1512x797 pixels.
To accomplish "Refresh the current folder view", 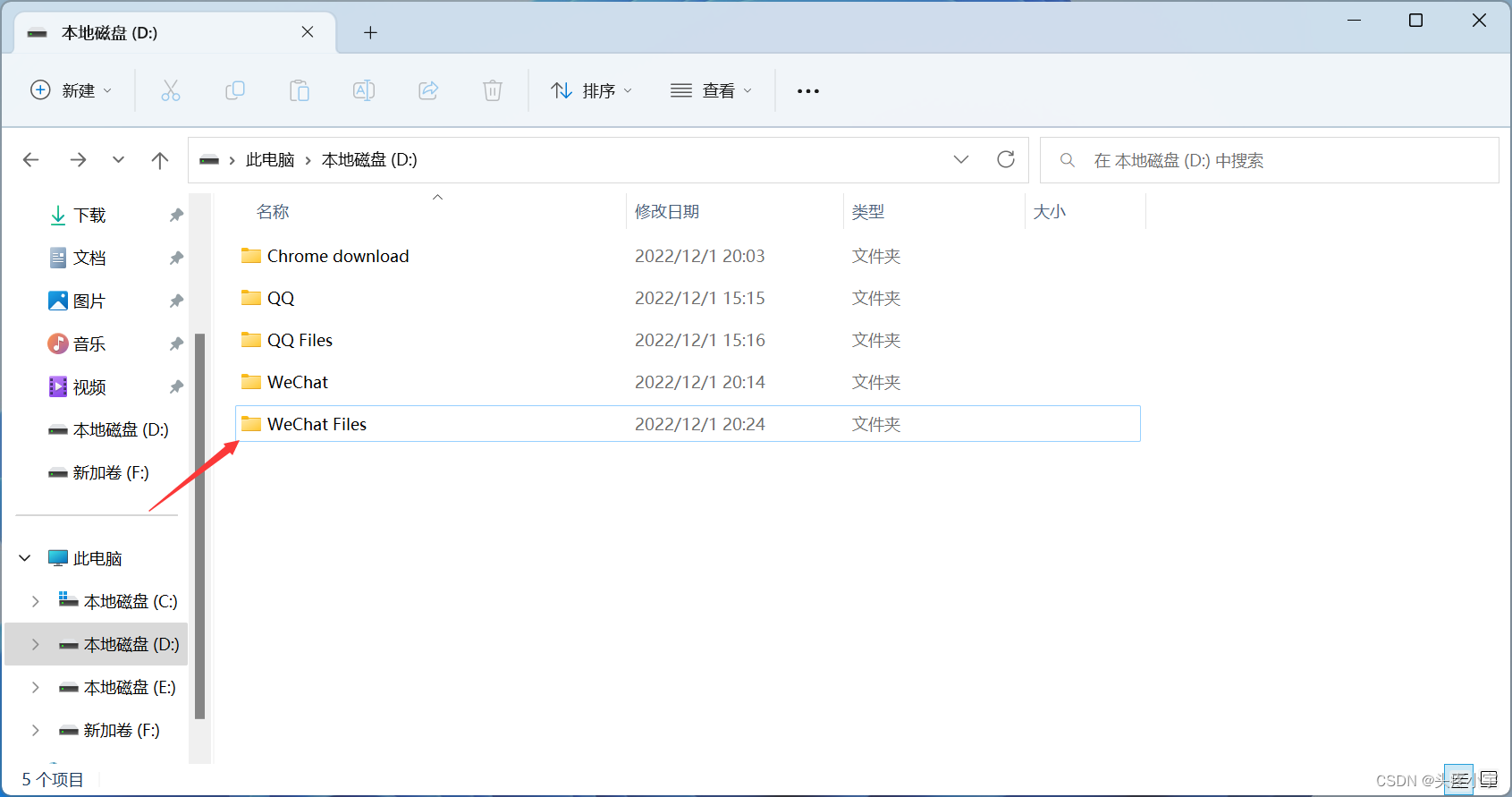I will 1006,159.
